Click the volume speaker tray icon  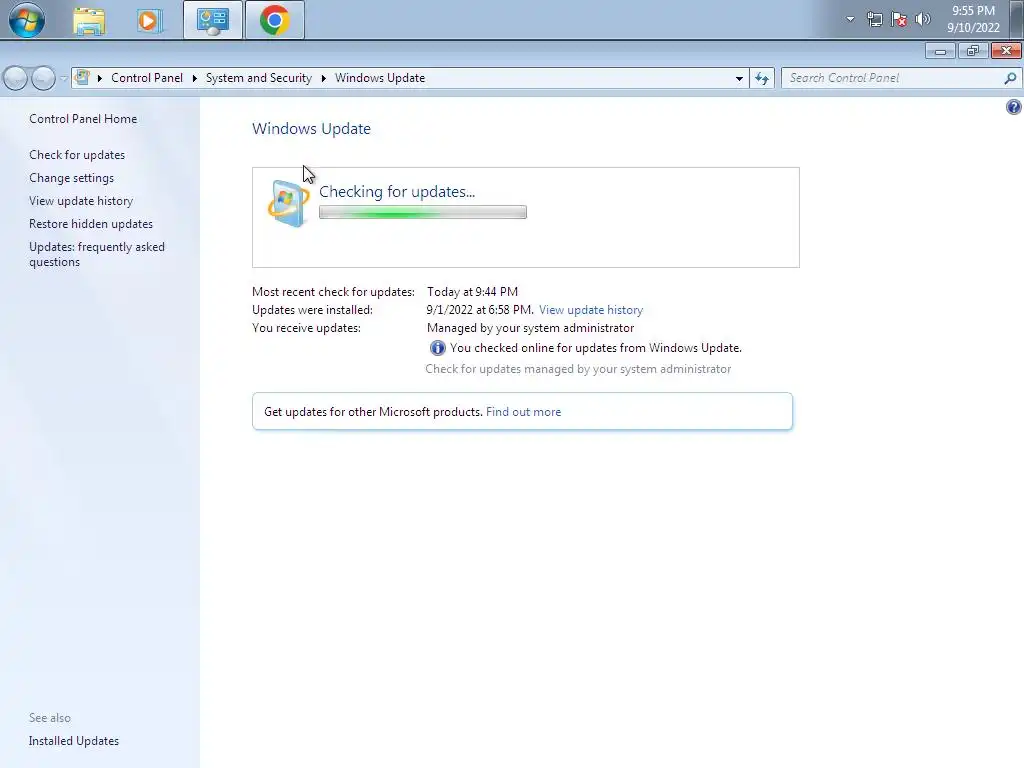(x=923, y=20)
